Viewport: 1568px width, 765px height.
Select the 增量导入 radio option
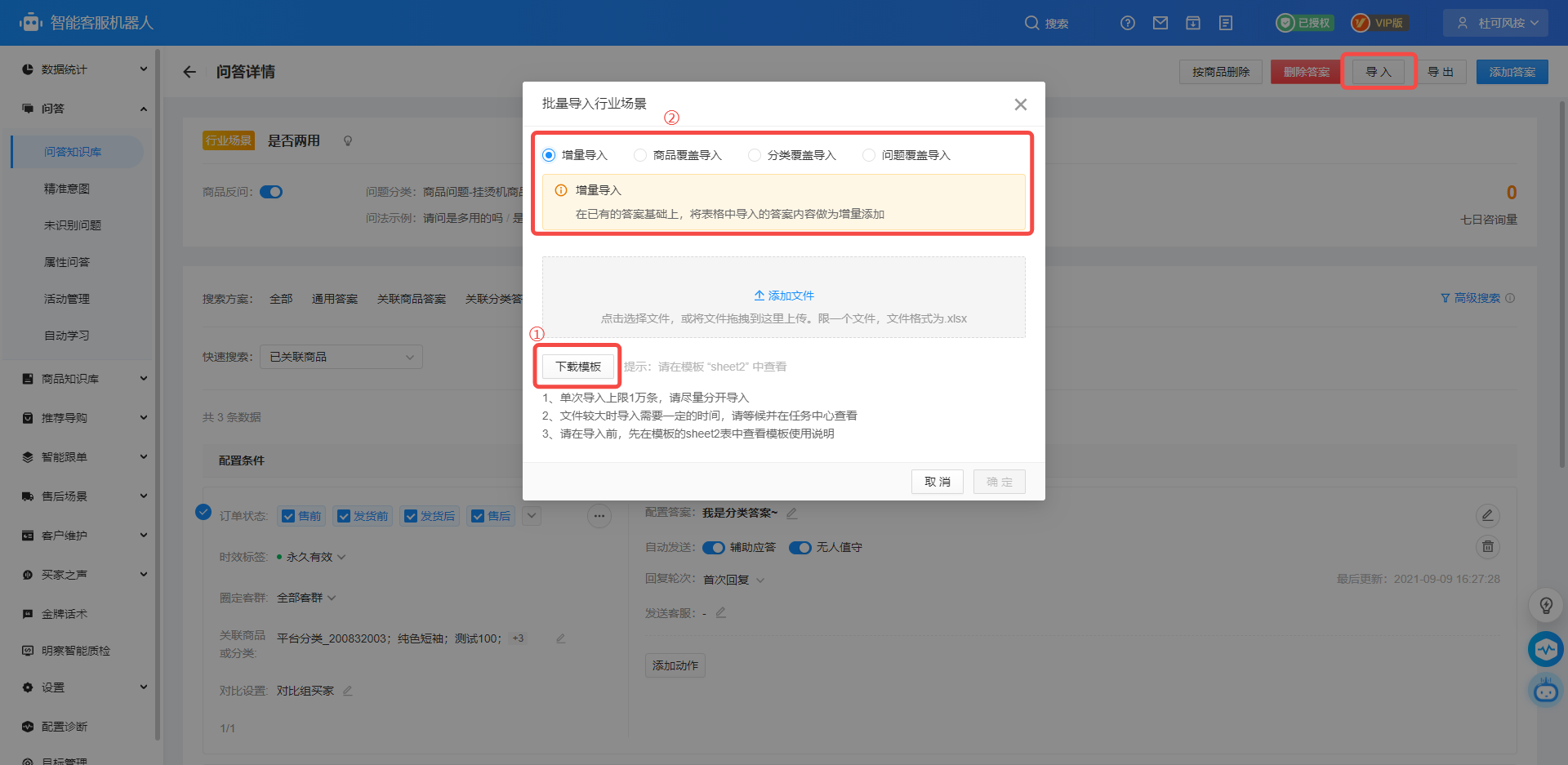(549, 155)
